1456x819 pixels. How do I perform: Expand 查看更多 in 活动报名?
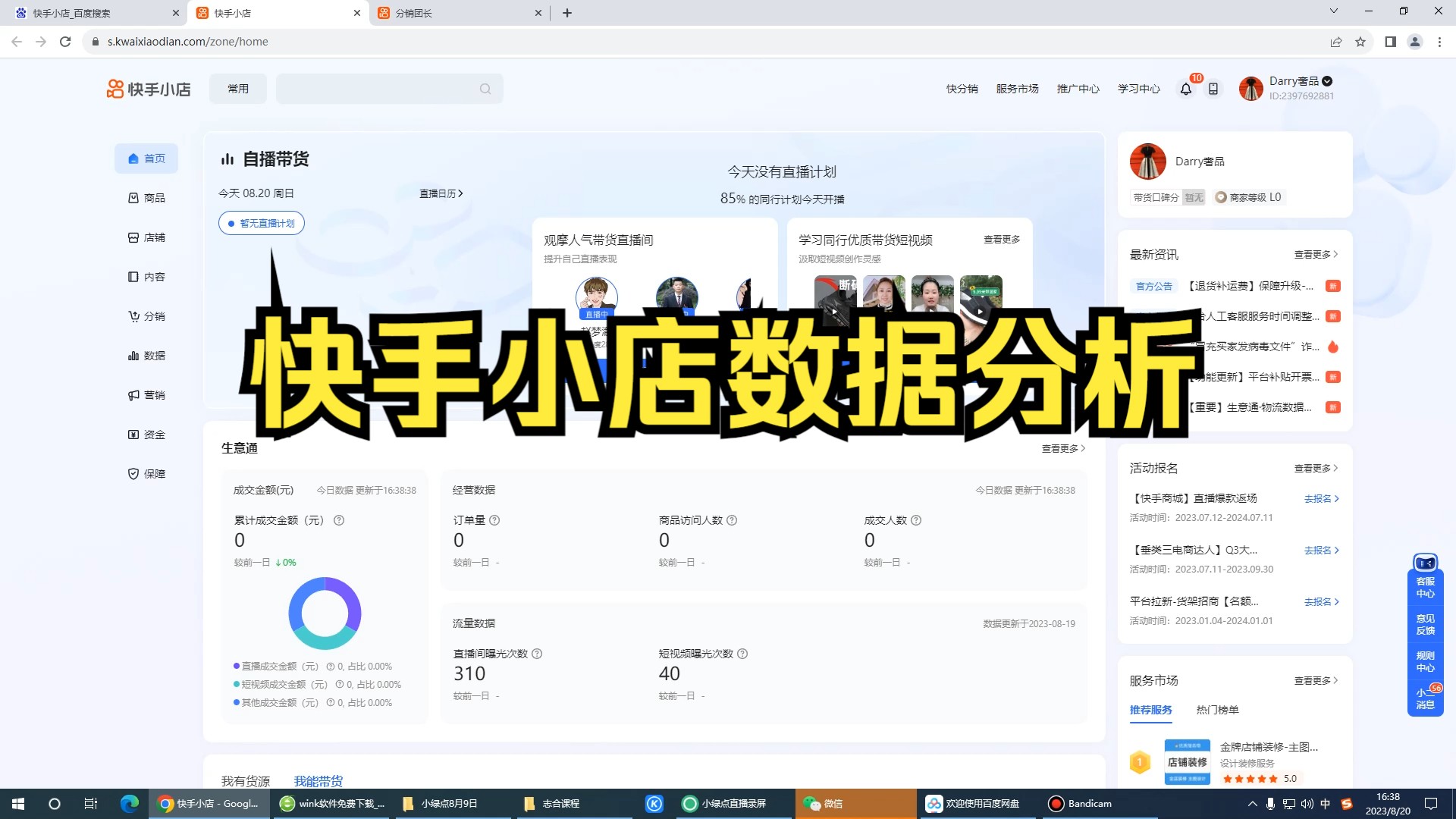pos(1316,468)
